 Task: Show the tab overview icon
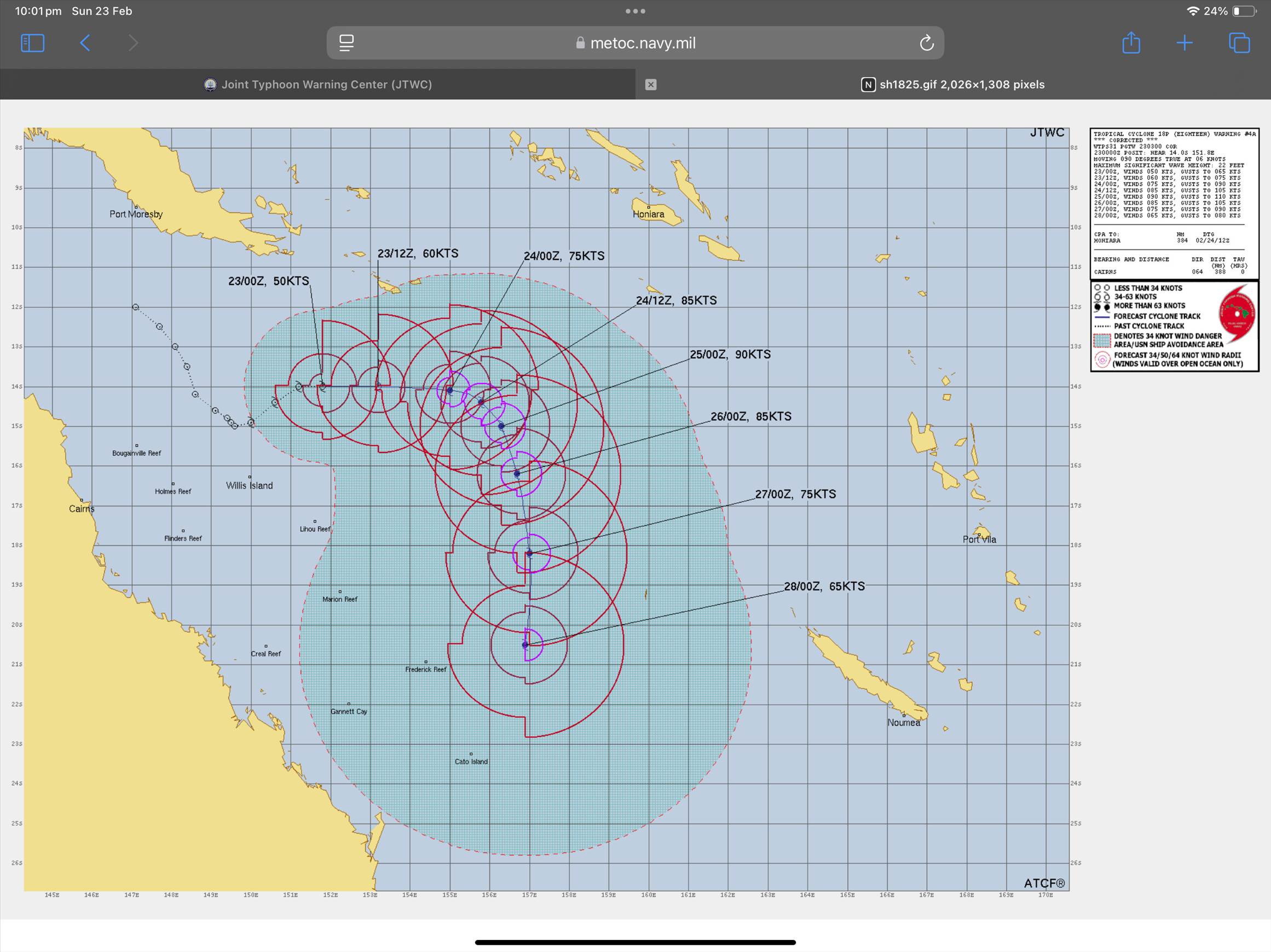point(1239,43)
